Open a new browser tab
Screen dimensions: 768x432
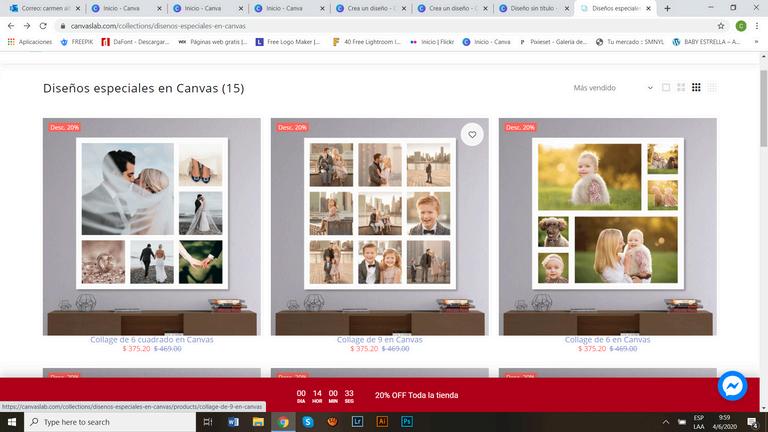click(667, 8)
